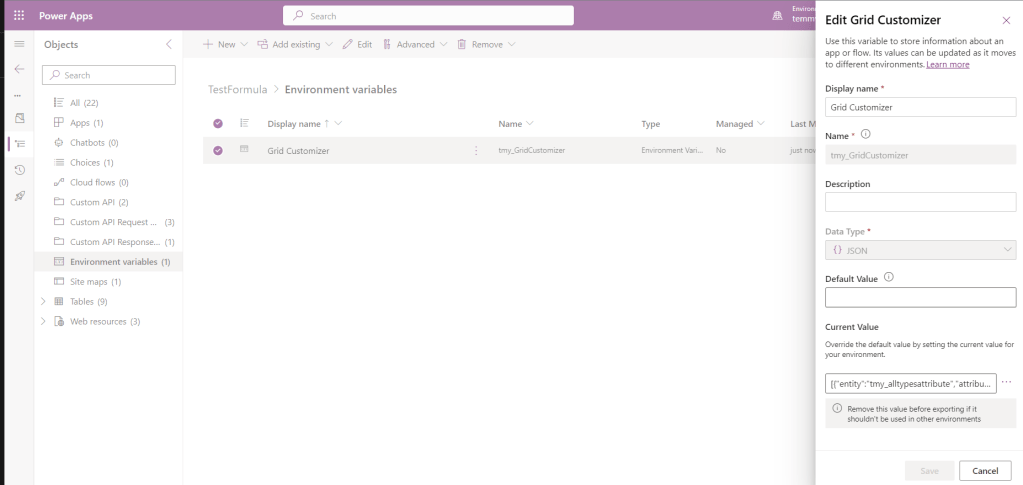Expand the Tables tree node
This screenshot has width=1023, height=485.
[44, 302]
